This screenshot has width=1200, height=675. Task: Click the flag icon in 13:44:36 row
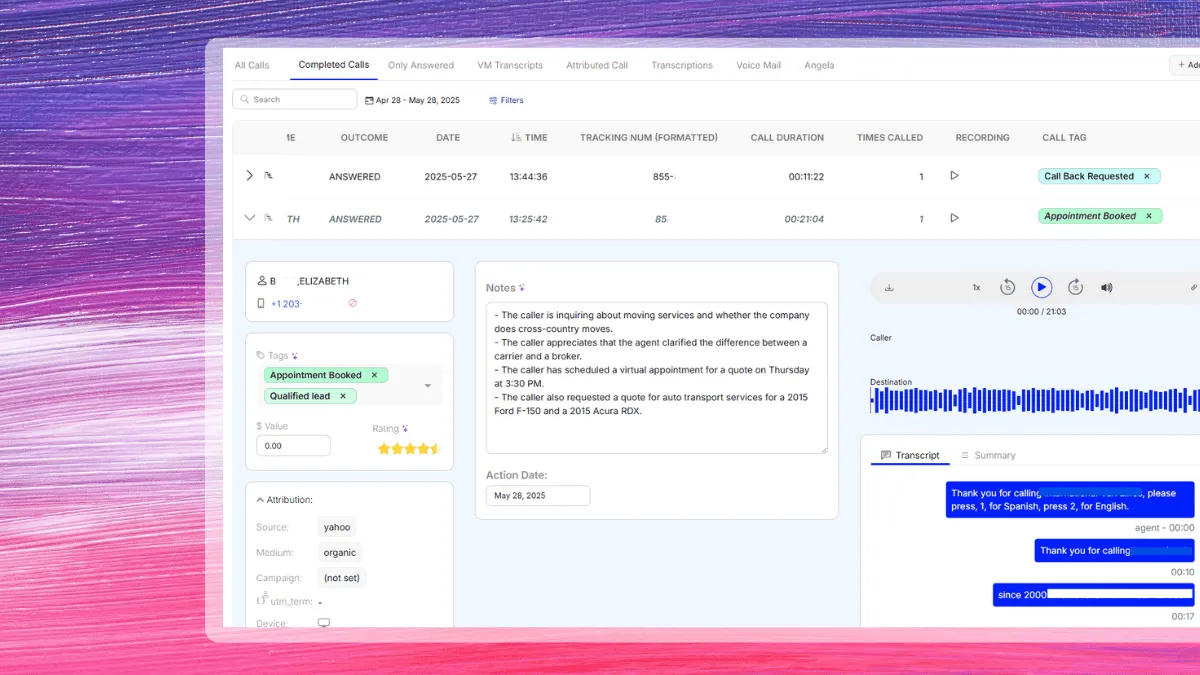click(x=268, y=176)
